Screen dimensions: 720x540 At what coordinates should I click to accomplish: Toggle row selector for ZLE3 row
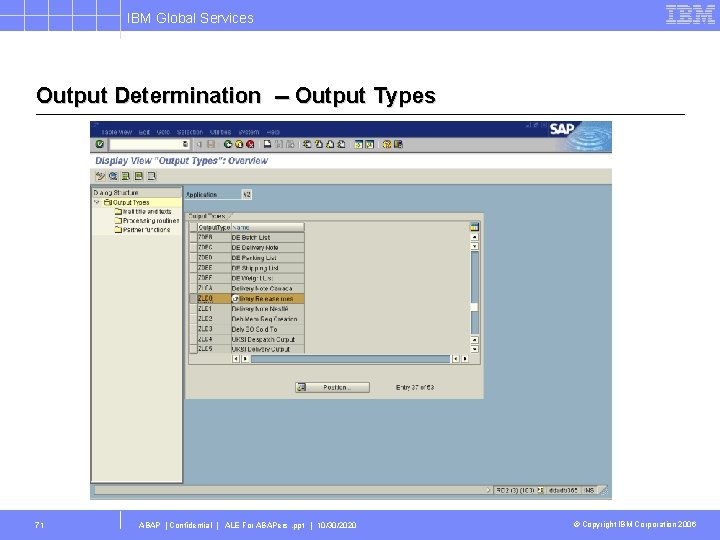193,329
